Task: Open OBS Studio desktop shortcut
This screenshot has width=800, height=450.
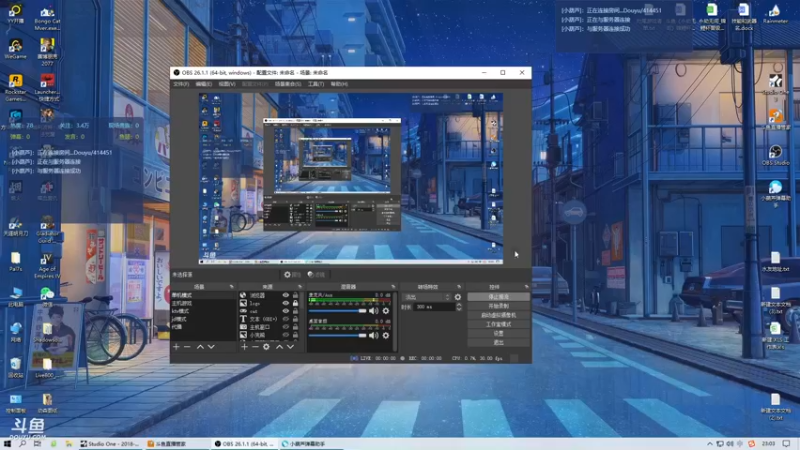Action: click(776, 155)
